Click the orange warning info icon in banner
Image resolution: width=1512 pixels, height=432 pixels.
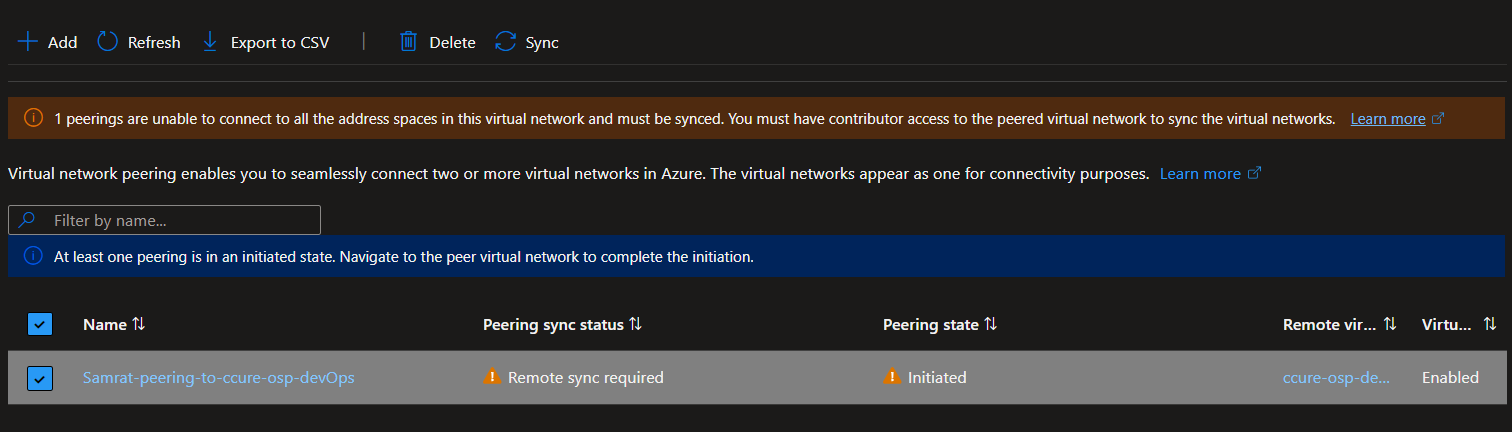[33, 118]
